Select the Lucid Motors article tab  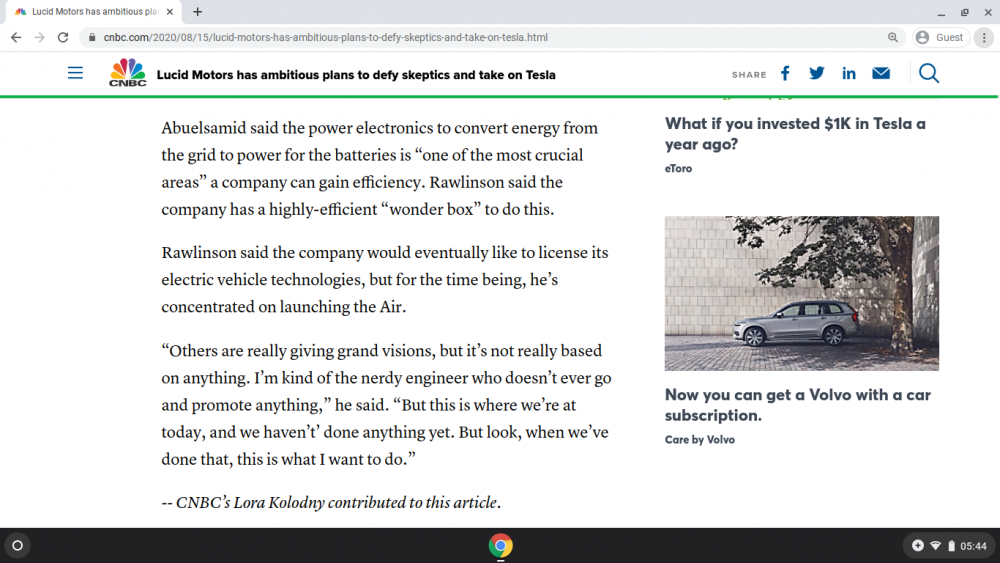tap(92, 11)
